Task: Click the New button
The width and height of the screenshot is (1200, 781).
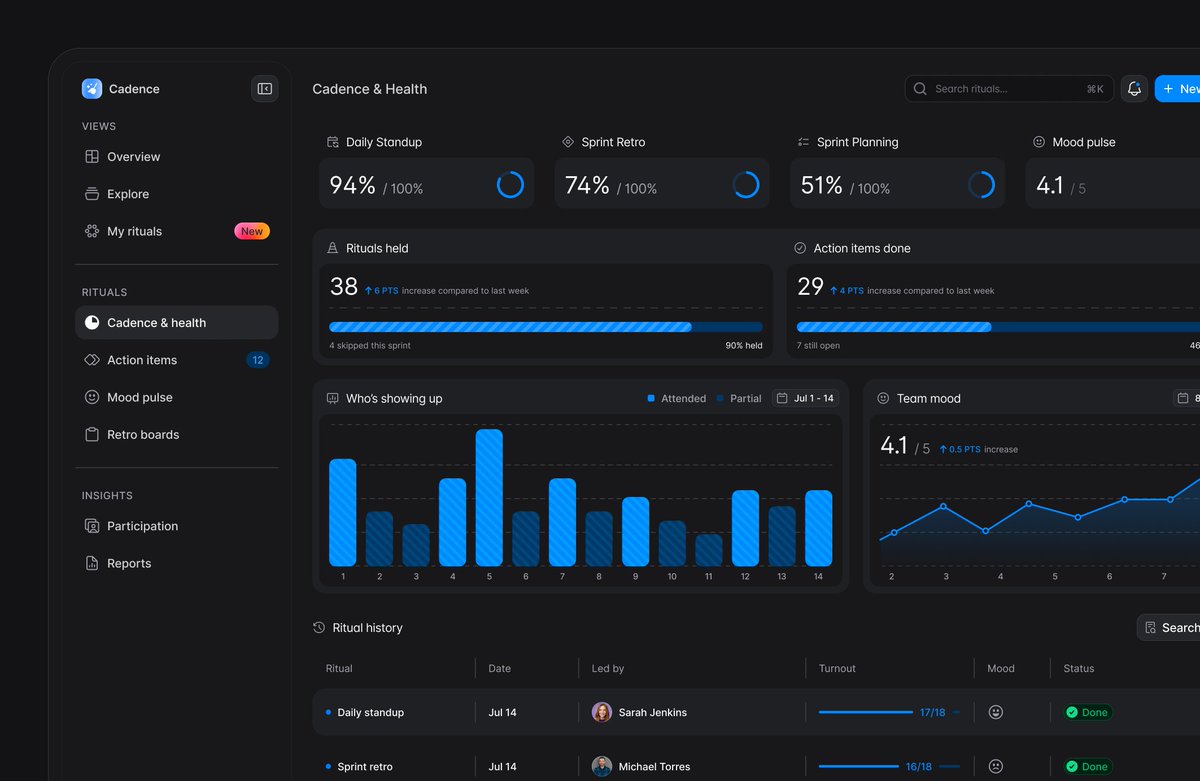Action: (1178, 89)
